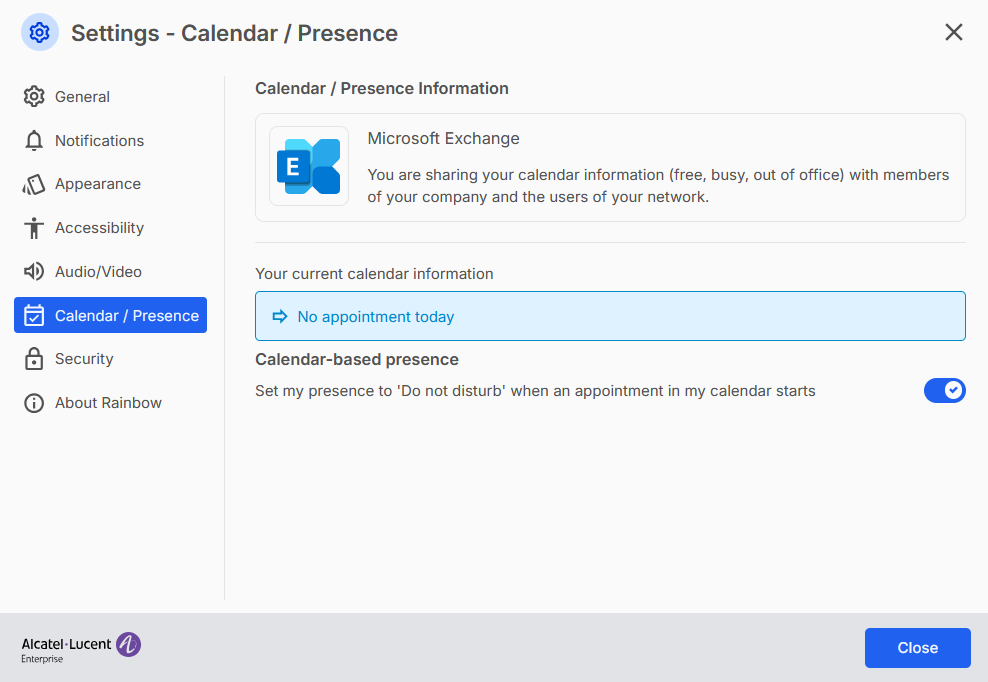Open the Audio/Video settings
Viewport: 988px width, 682px height.
pyautogui.click(x=98, y=272)
